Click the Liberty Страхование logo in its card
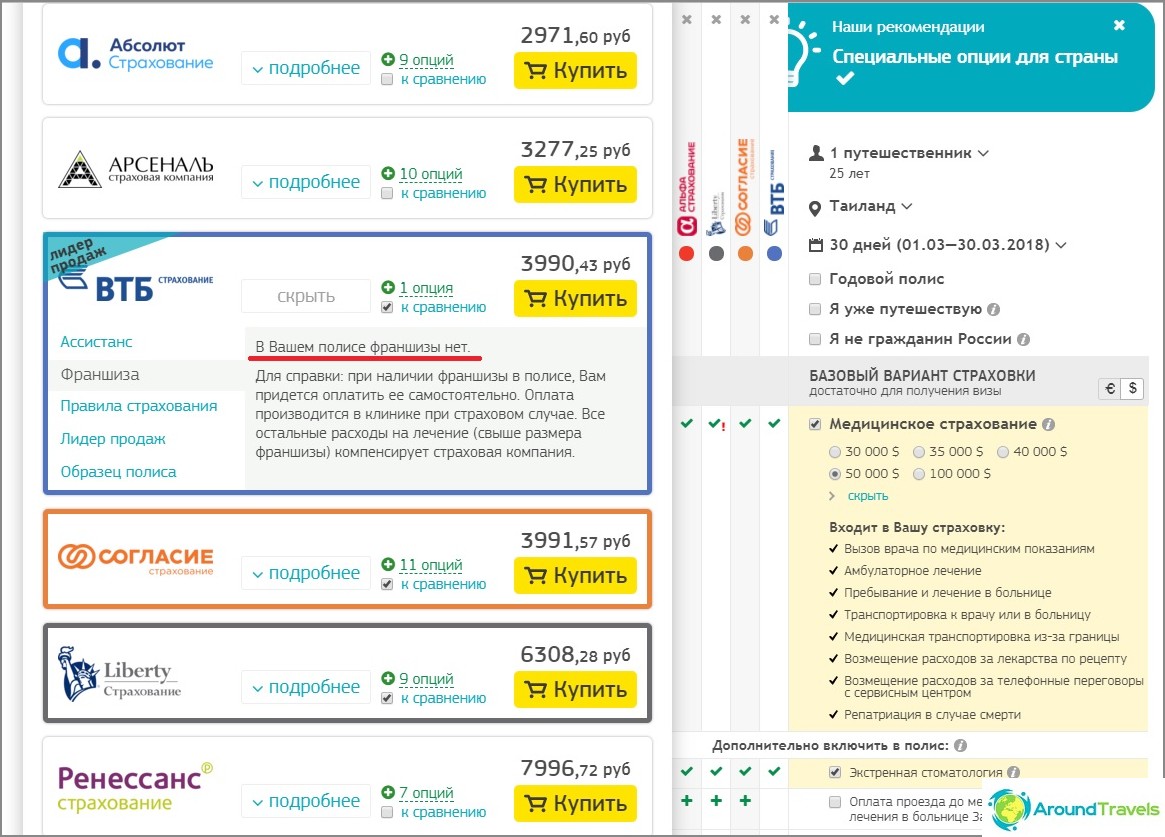 pos(120,674)
